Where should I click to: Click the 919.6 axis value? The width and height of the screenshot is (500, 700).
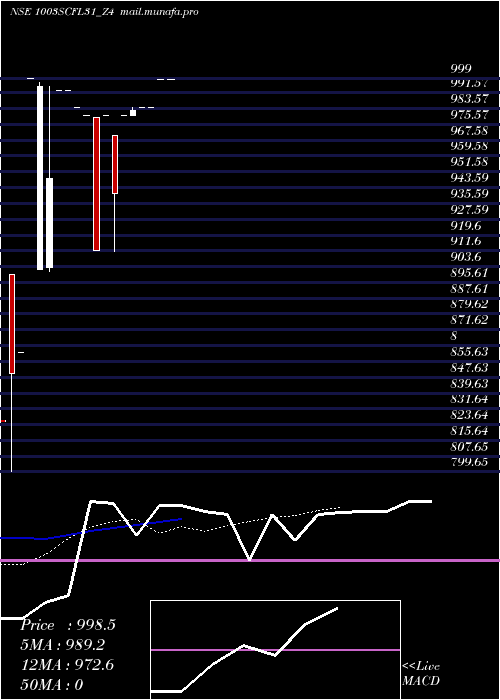pos(466,225)
